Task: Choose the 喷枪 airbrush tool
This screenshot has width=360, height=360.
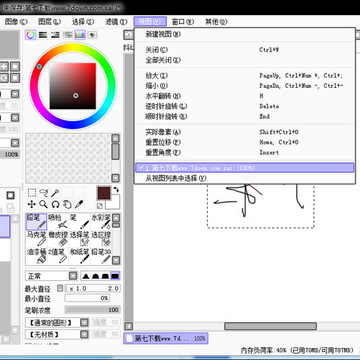Action: 58,222
